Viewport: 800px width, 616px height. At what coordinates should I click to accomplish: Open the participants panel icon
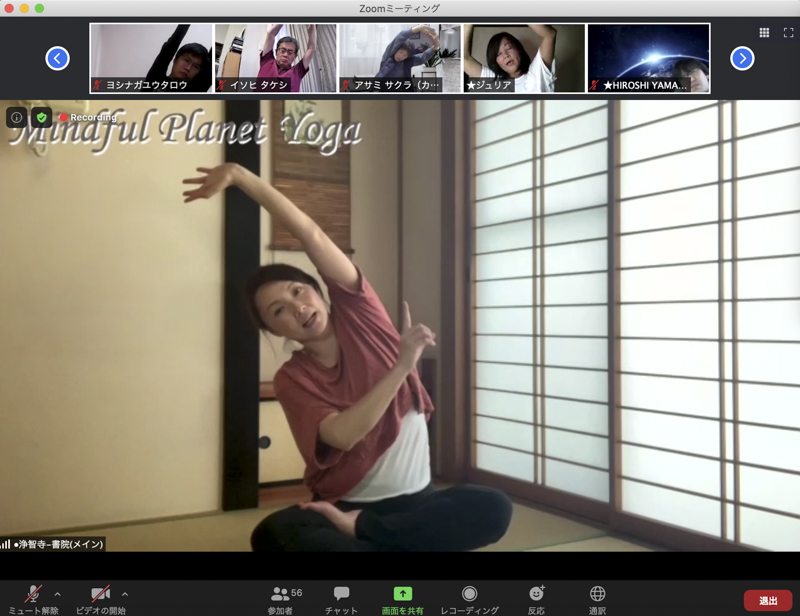280,594
